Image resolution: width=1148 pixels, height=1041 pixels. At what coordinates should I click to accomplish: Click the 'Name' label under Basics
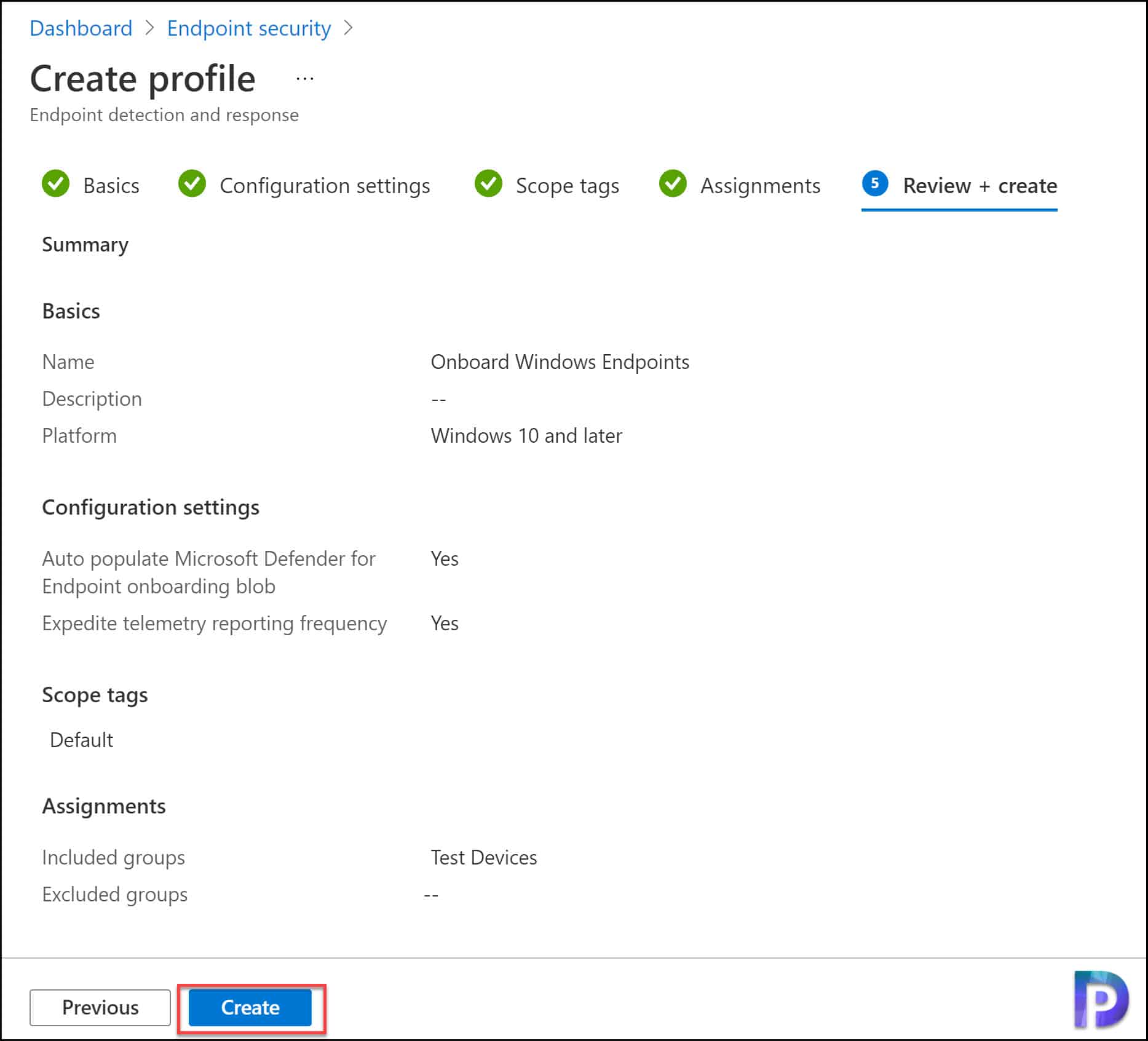(68, 362)
